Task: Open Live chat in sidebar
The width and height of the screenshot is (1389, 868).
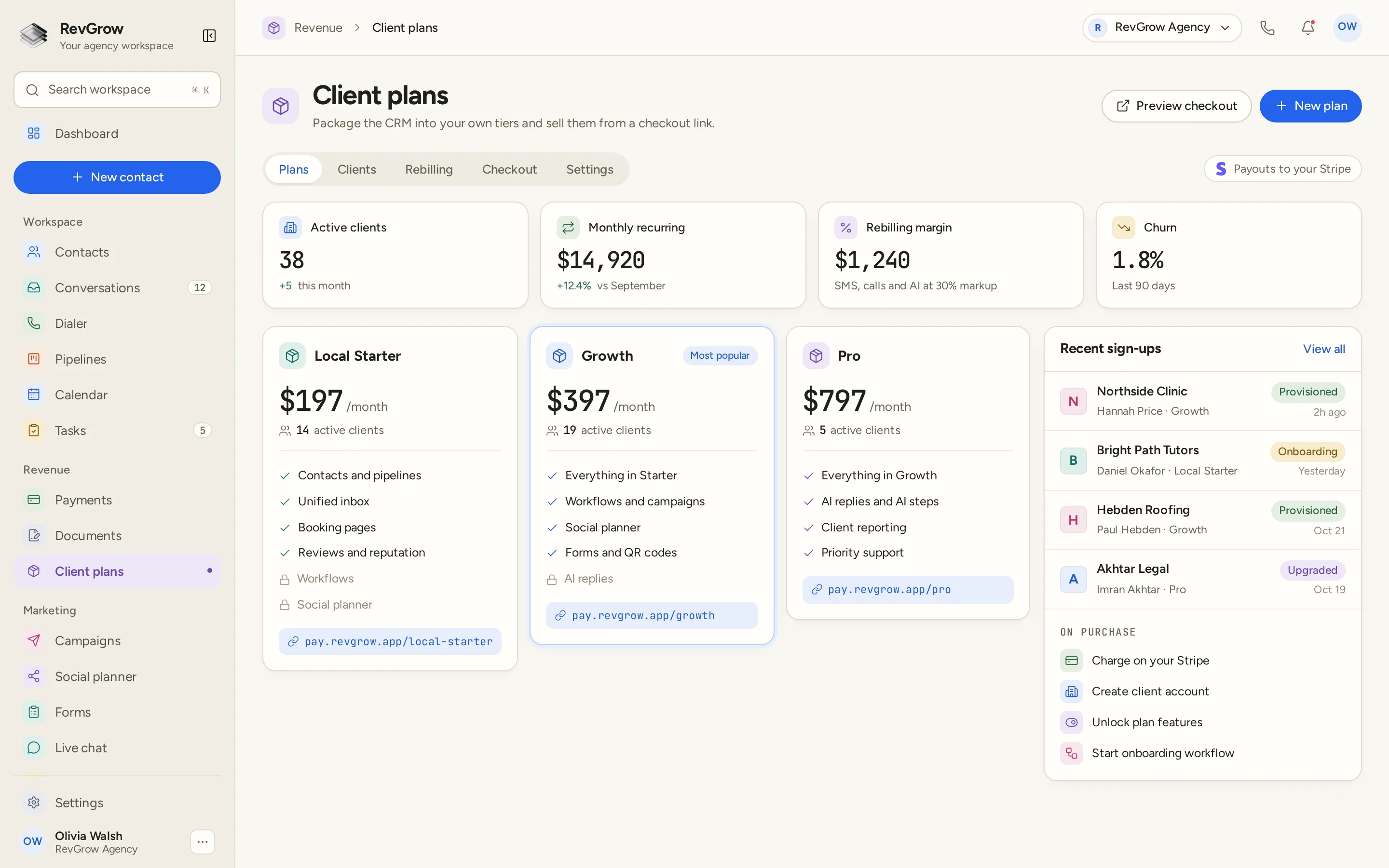Action: coord(117,747)
